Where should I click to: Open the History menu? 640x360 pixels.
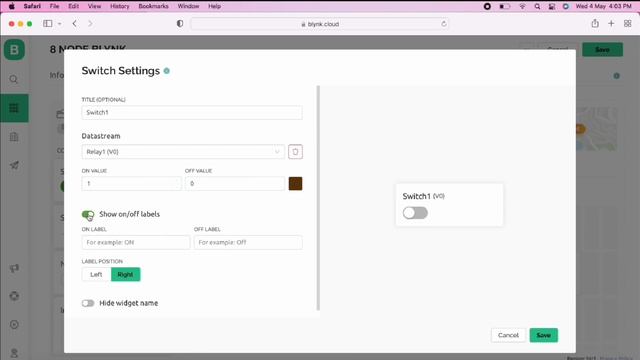120,6
